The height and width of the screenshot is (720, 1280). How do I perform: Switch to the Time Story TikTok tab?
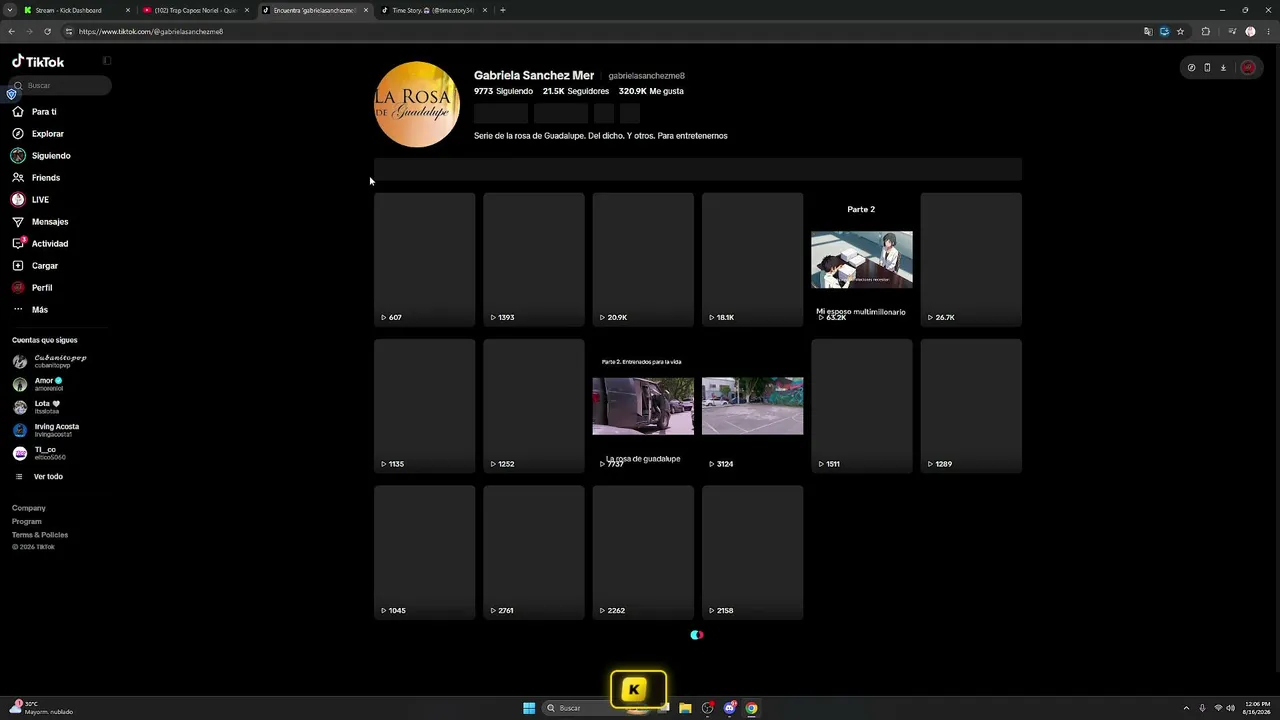coord(435,10)
